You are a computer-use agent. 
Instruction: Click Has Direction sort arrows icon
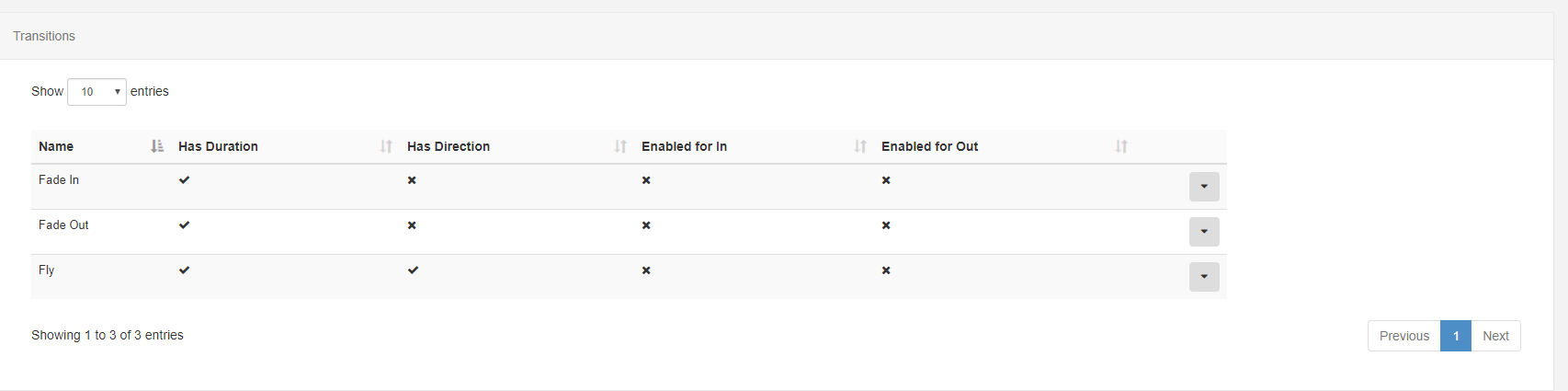tap(620, 146)
